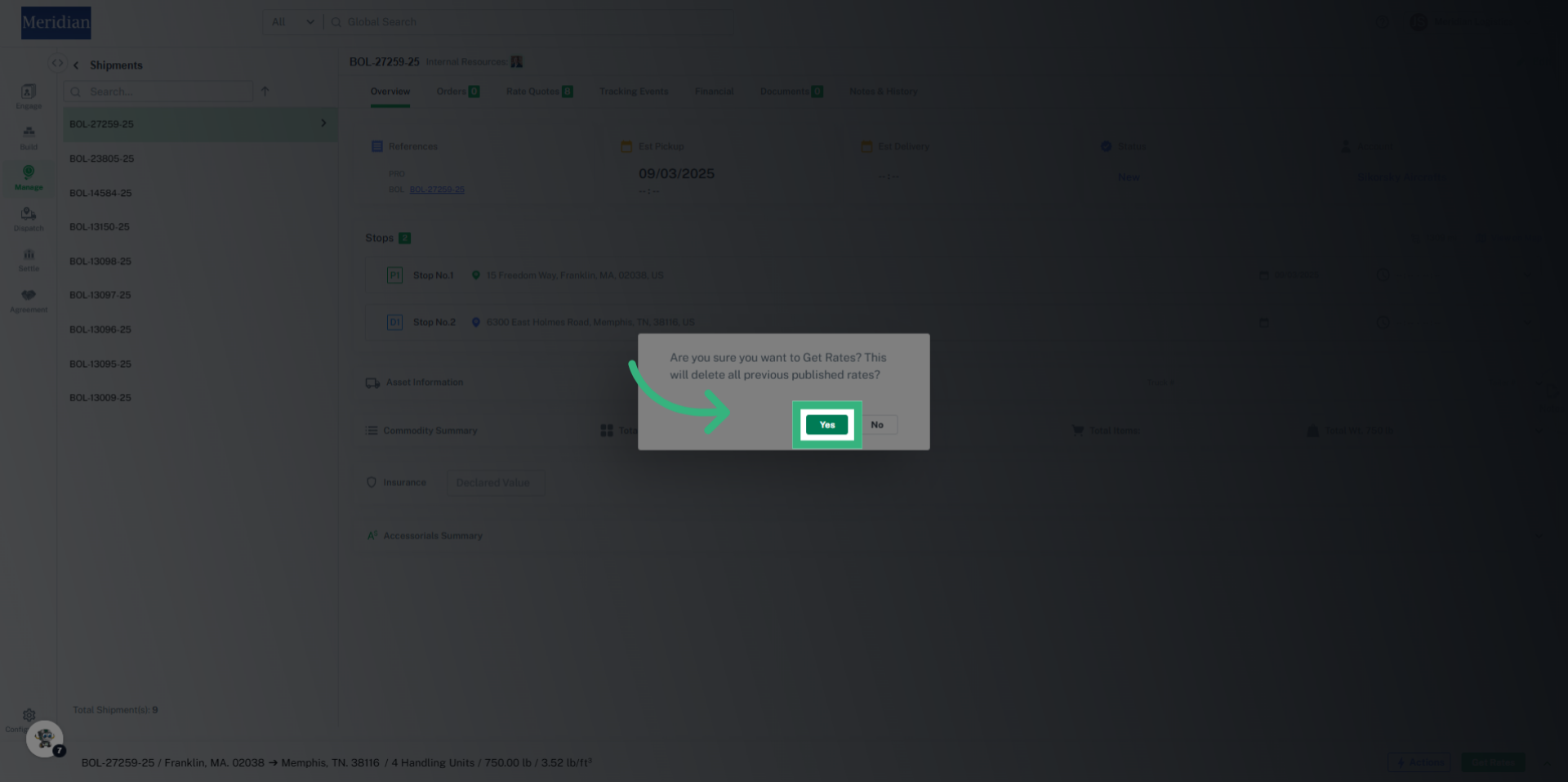The width and height of the screenshot is (1568, 782).
Task: Toggle sort order arrow beside Search
Action: 265,92
